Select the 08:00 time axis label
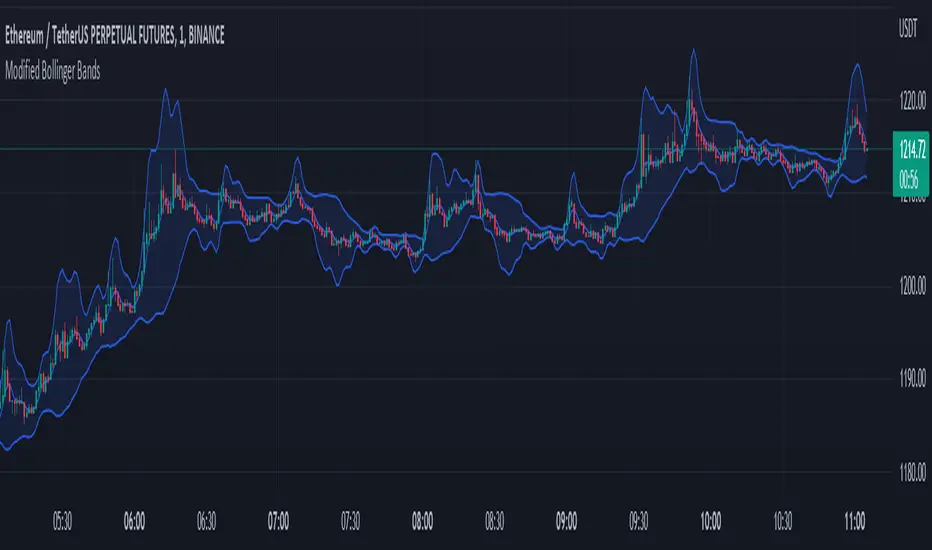This screenshot has width=932, height=550. (423, 521)
